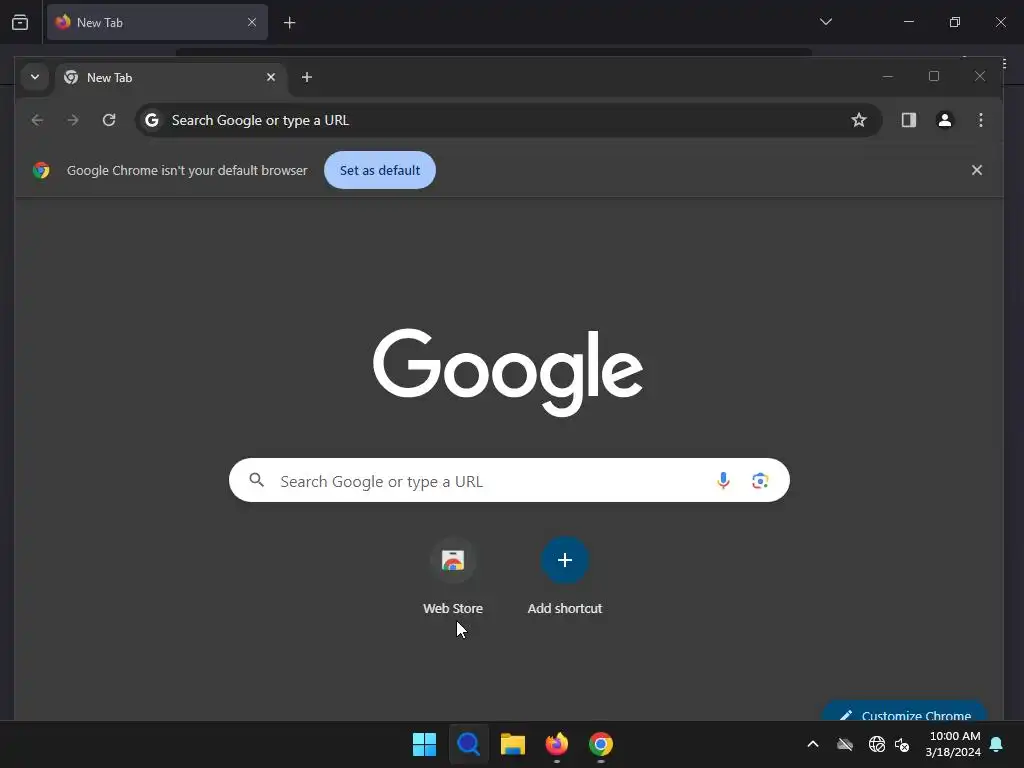Click Chrome's forward arrow
The width and height of the screenshot is (1024, 768).
click(x=73, y=120)
